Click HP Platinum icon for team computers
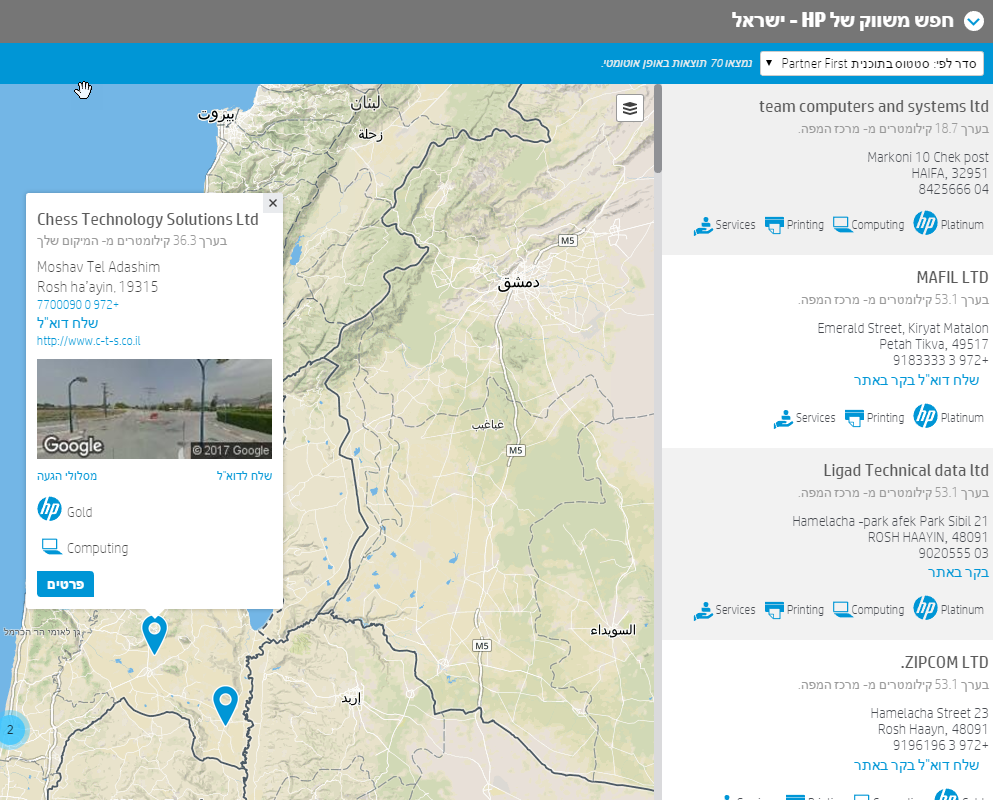The height and width of the screenshot is (800, 993). coord(925,223)
